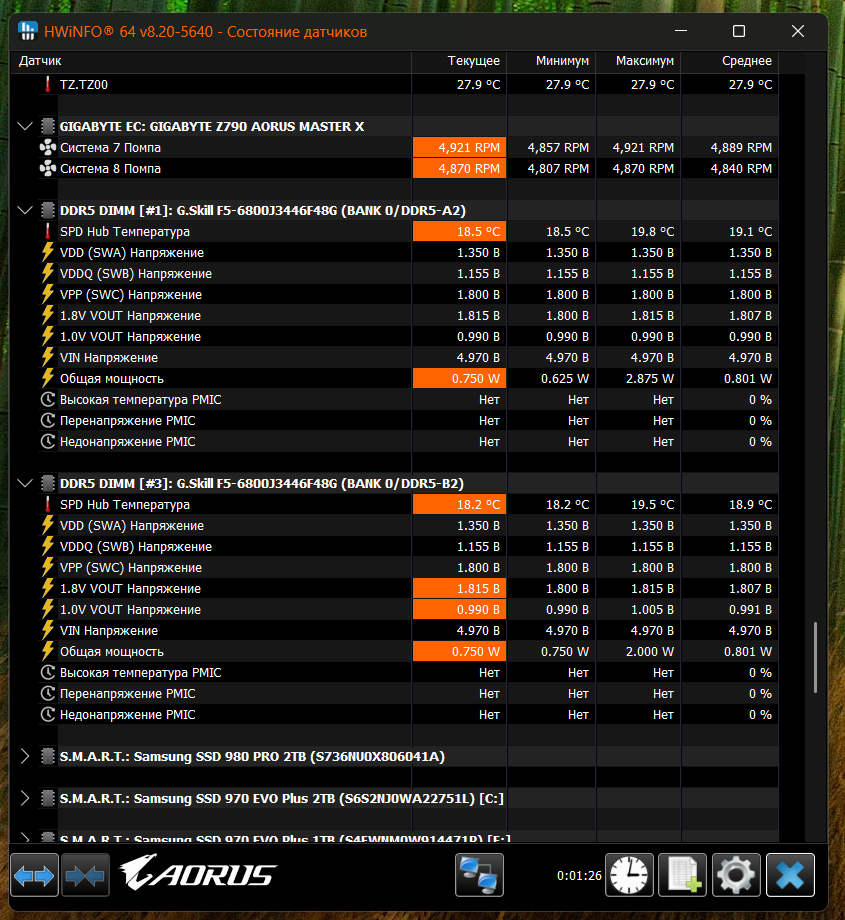Click the Датчик column header

click(x=211, y=61)
